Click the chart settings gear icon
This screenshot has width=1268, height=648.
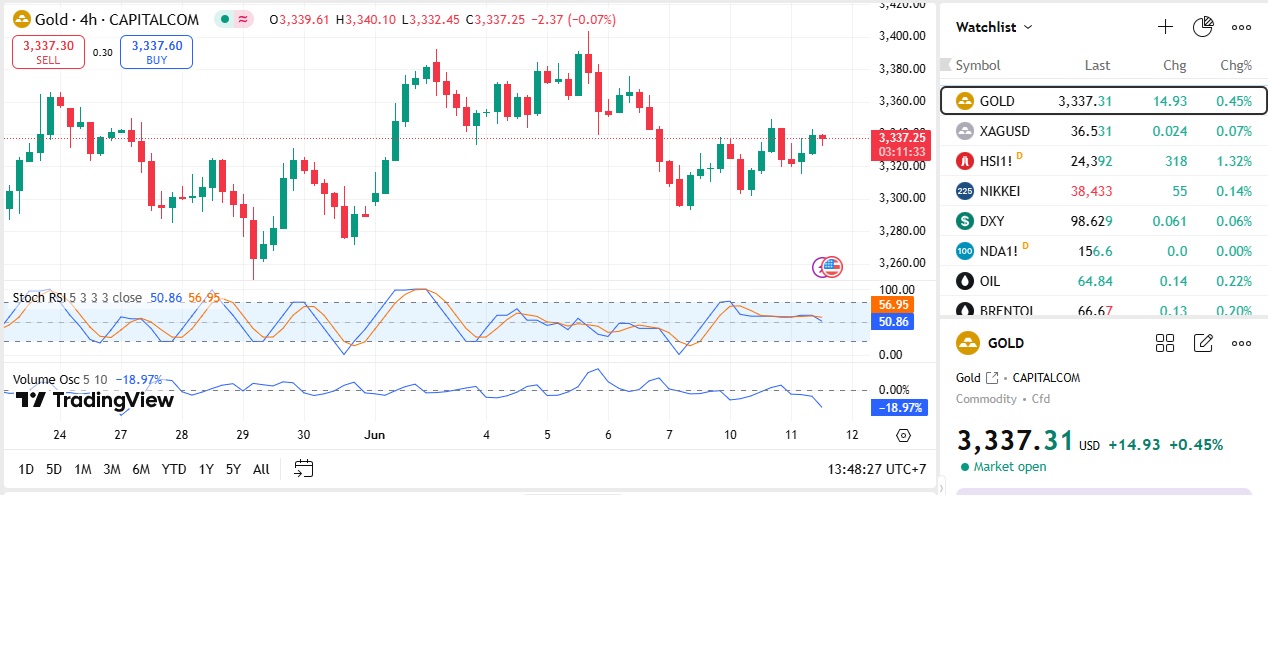click(x=903, y=435)
